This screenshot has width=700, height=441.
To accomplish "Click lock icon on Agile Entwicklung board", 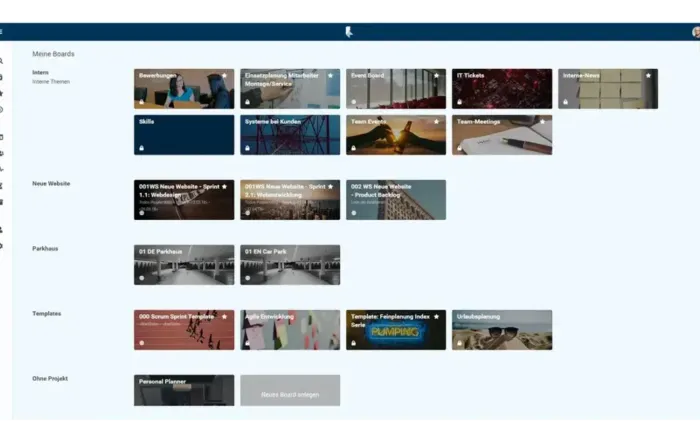I will pos(247,343).
